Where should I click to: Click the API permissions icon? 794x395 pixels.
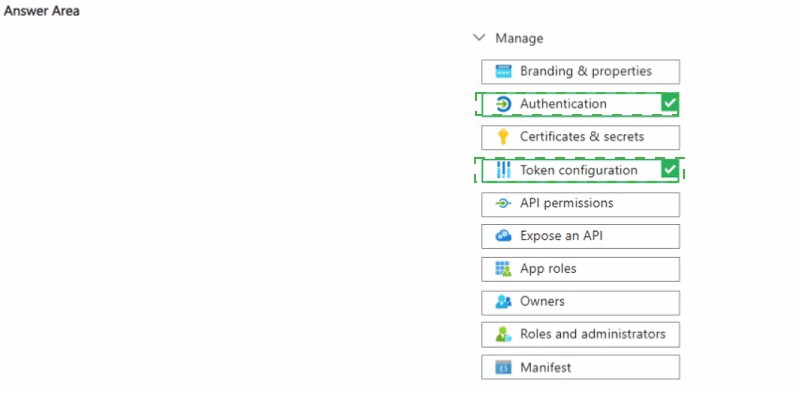pos(503,203)
